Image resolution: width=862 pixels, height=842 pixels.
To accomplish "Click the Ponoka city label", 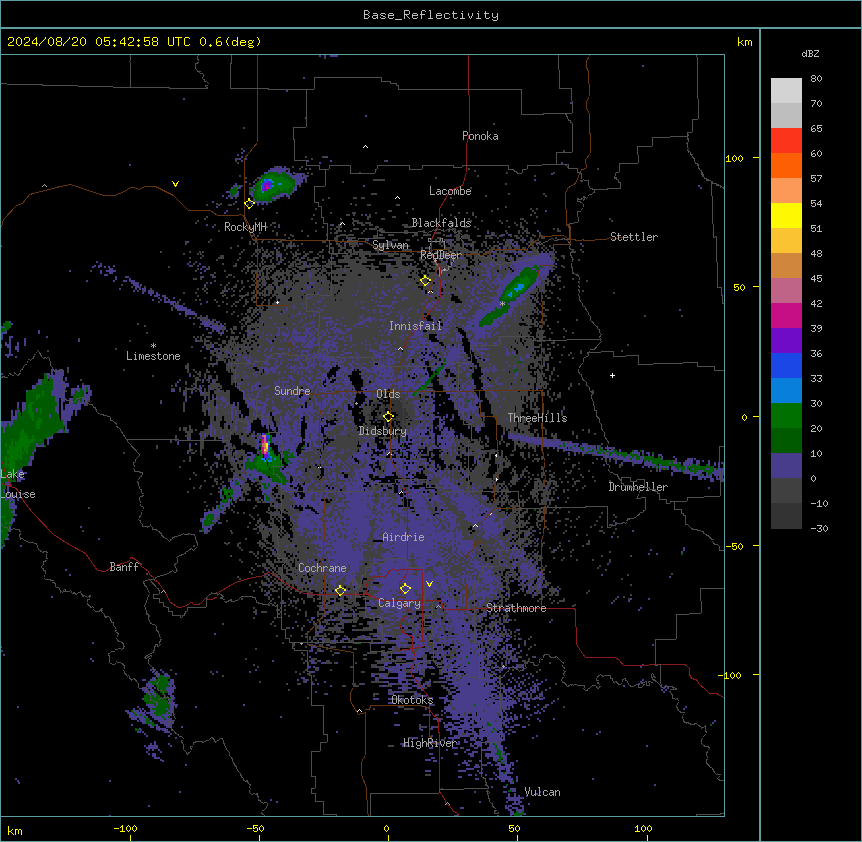I will (x=480, y=136).
